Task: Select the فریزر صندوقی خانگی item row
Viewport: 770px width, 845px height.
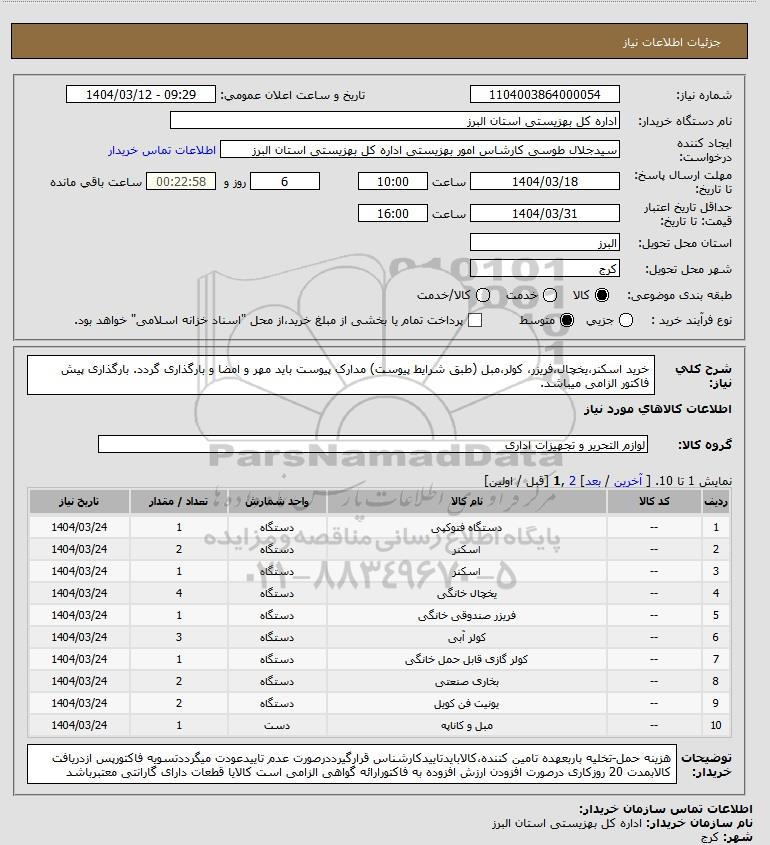Action: (x=380, y=615)
